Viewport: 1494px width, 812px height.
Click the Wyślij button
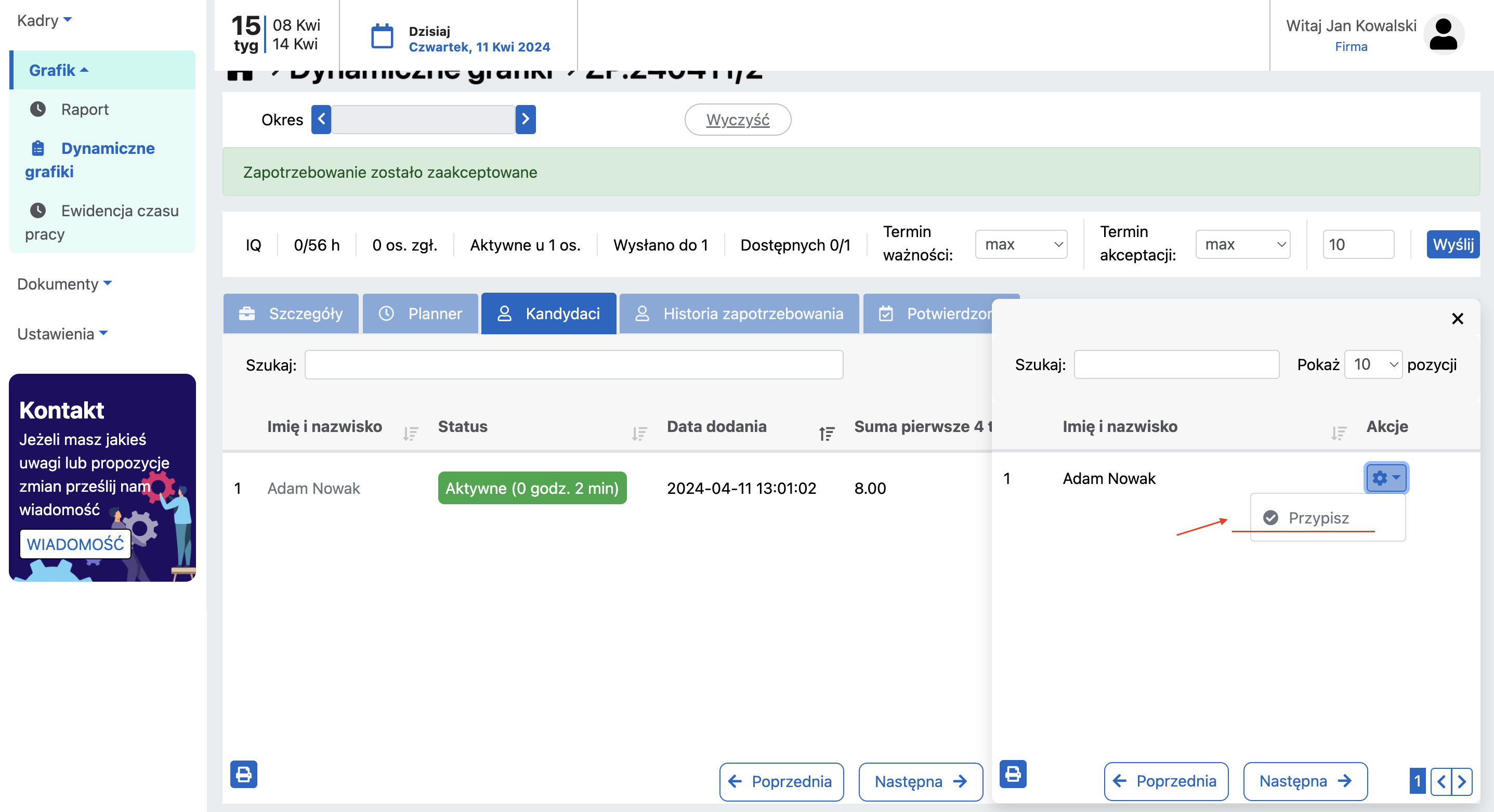point(1453,244)
